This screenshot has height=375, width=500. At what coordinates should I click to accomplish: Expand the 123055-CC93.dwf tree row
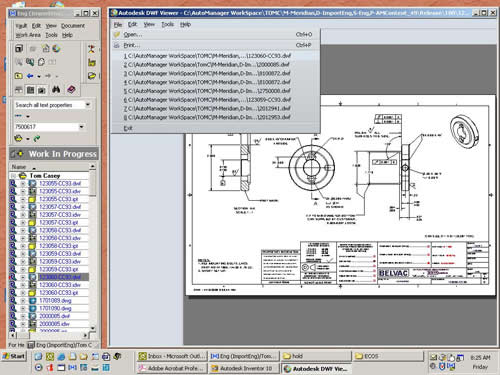pos(23,183)
